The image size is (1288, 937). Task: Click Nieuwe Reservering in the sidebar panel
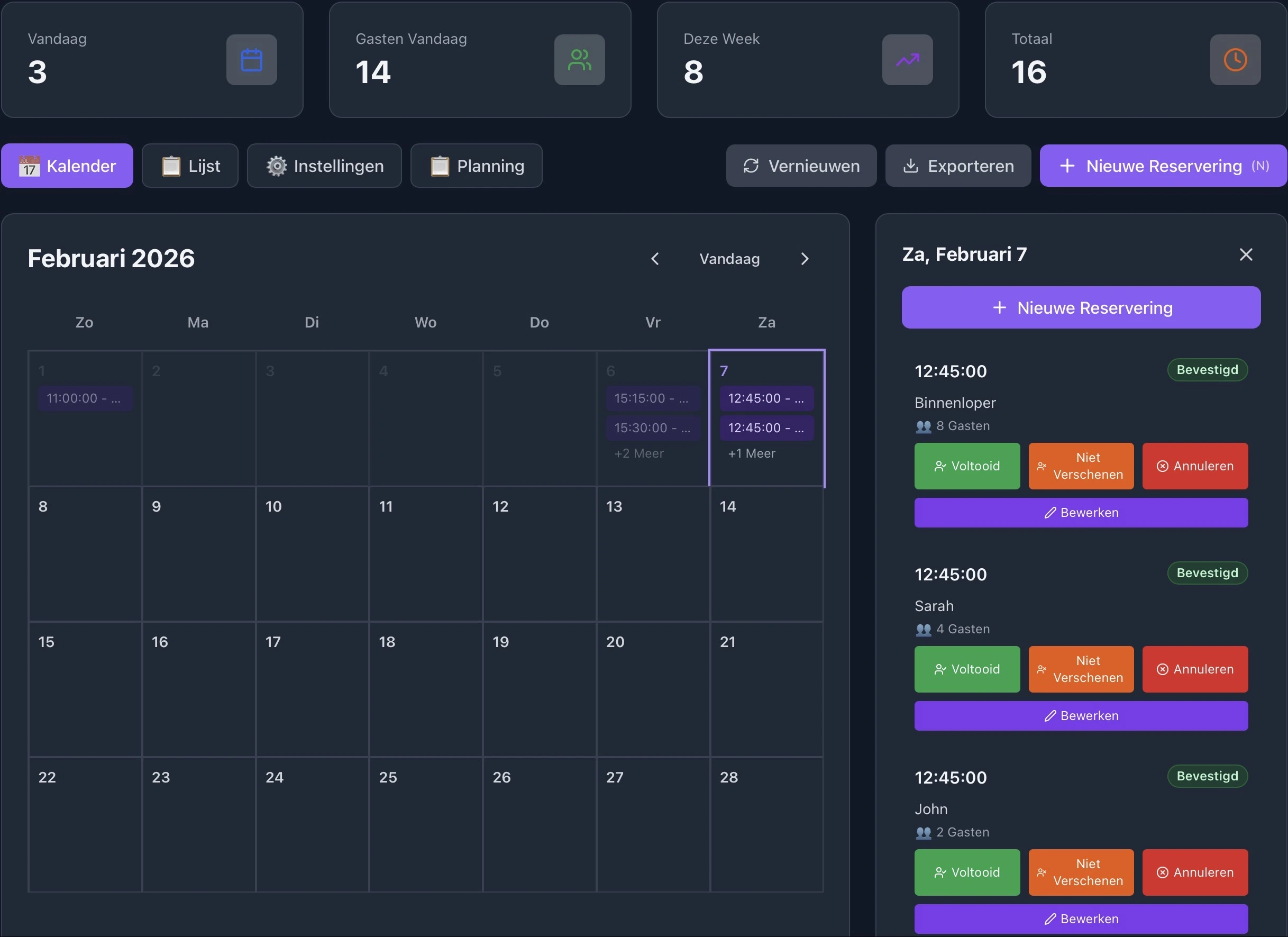pyautogui.click(x=1080, y=307)
